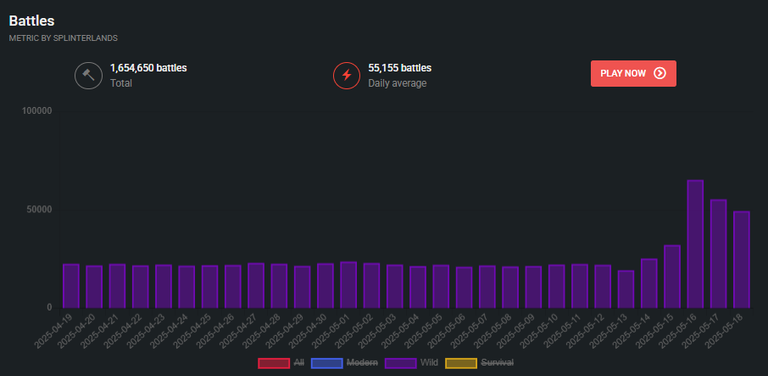Click the 1,654,650 battles total text
768x376 pixels.
[148, 68]
